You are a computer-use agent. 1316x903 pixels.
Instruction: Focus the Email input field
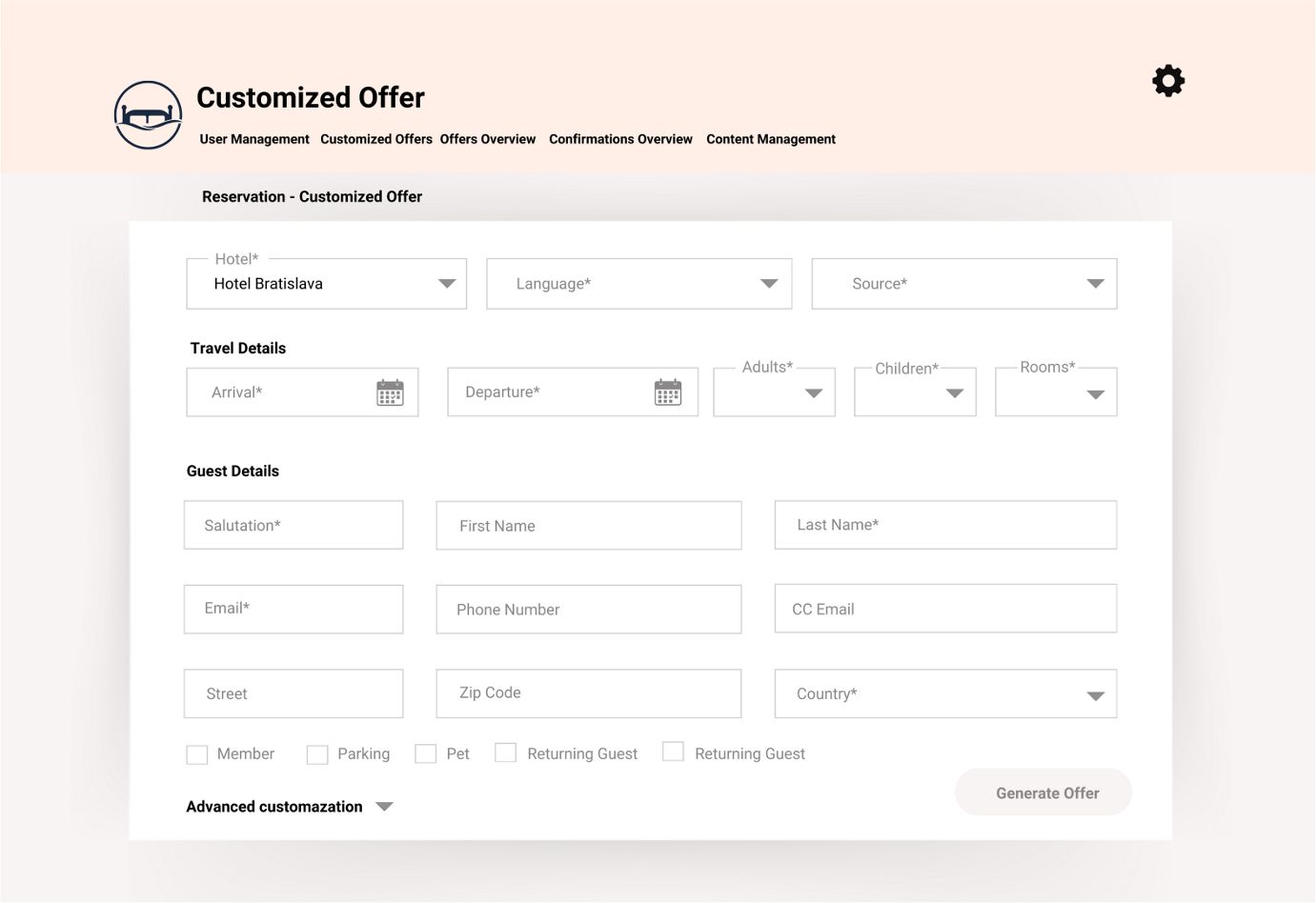coord(294,609)
